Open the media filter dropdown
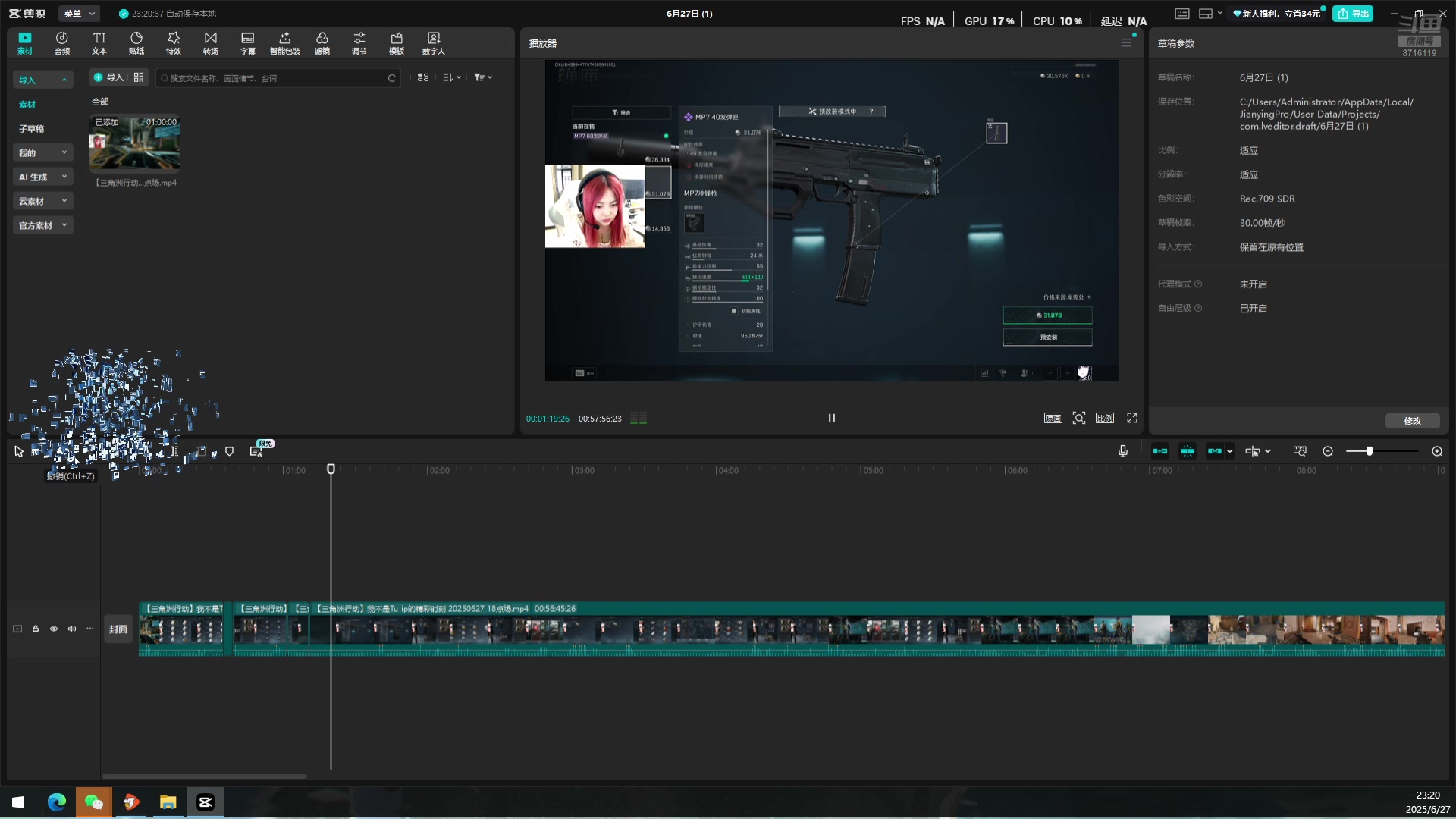This screenshot has width=1456, height=819. (483, 77)
